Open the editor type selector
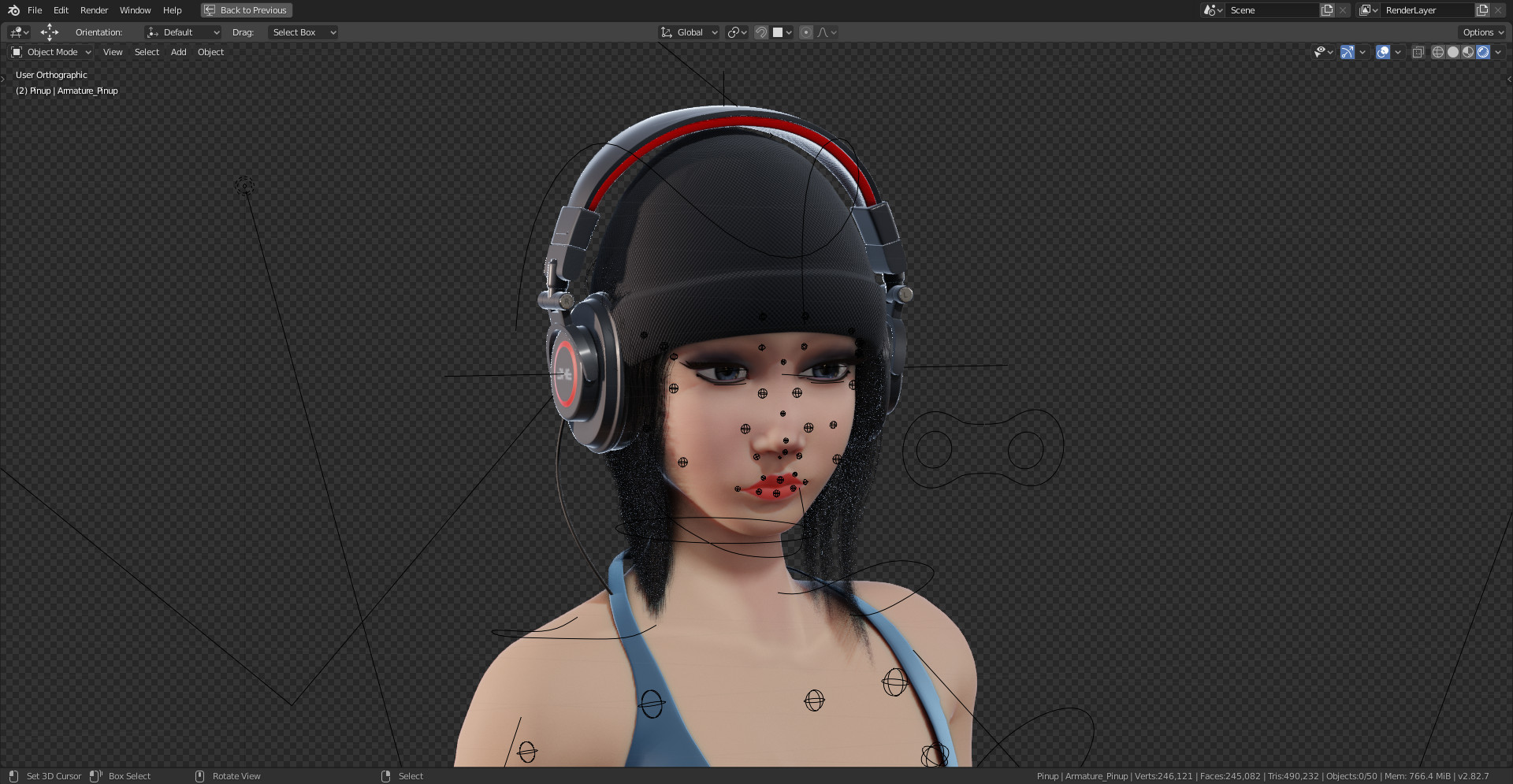1513x784 pixels. click(19, 32)
